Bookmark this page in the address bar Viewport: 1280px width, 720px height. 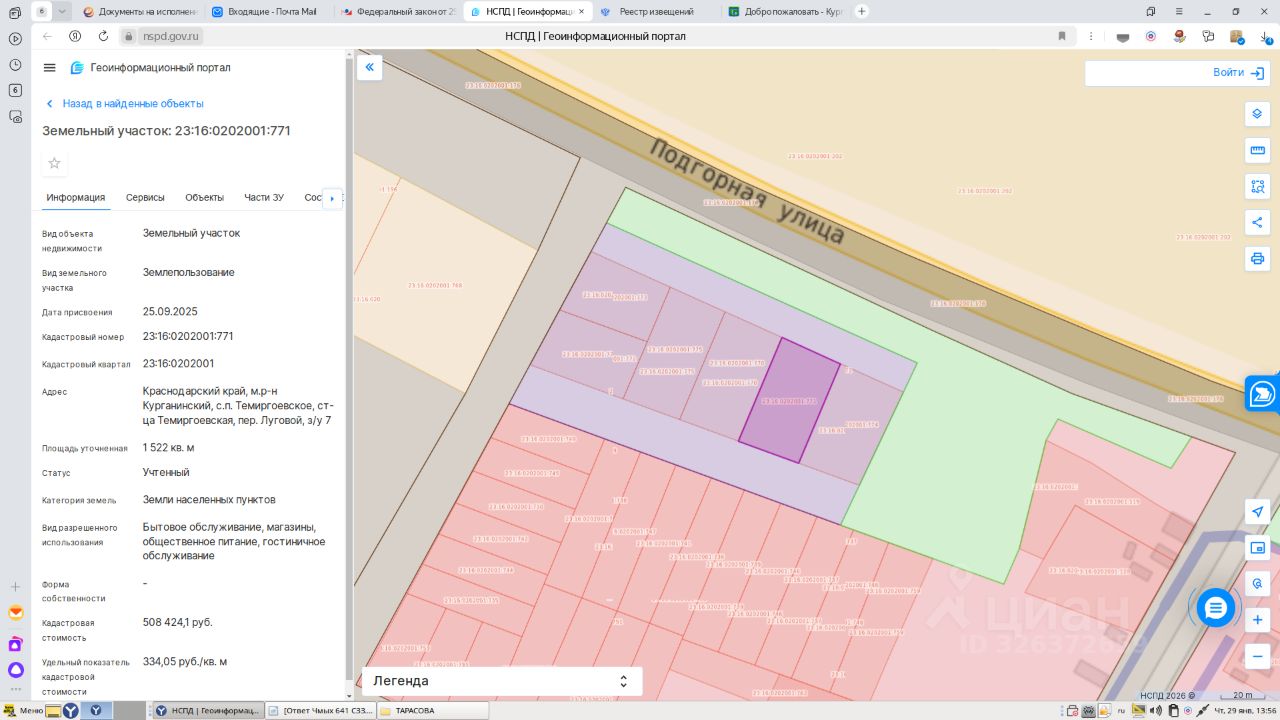(x=1062, y=36)
